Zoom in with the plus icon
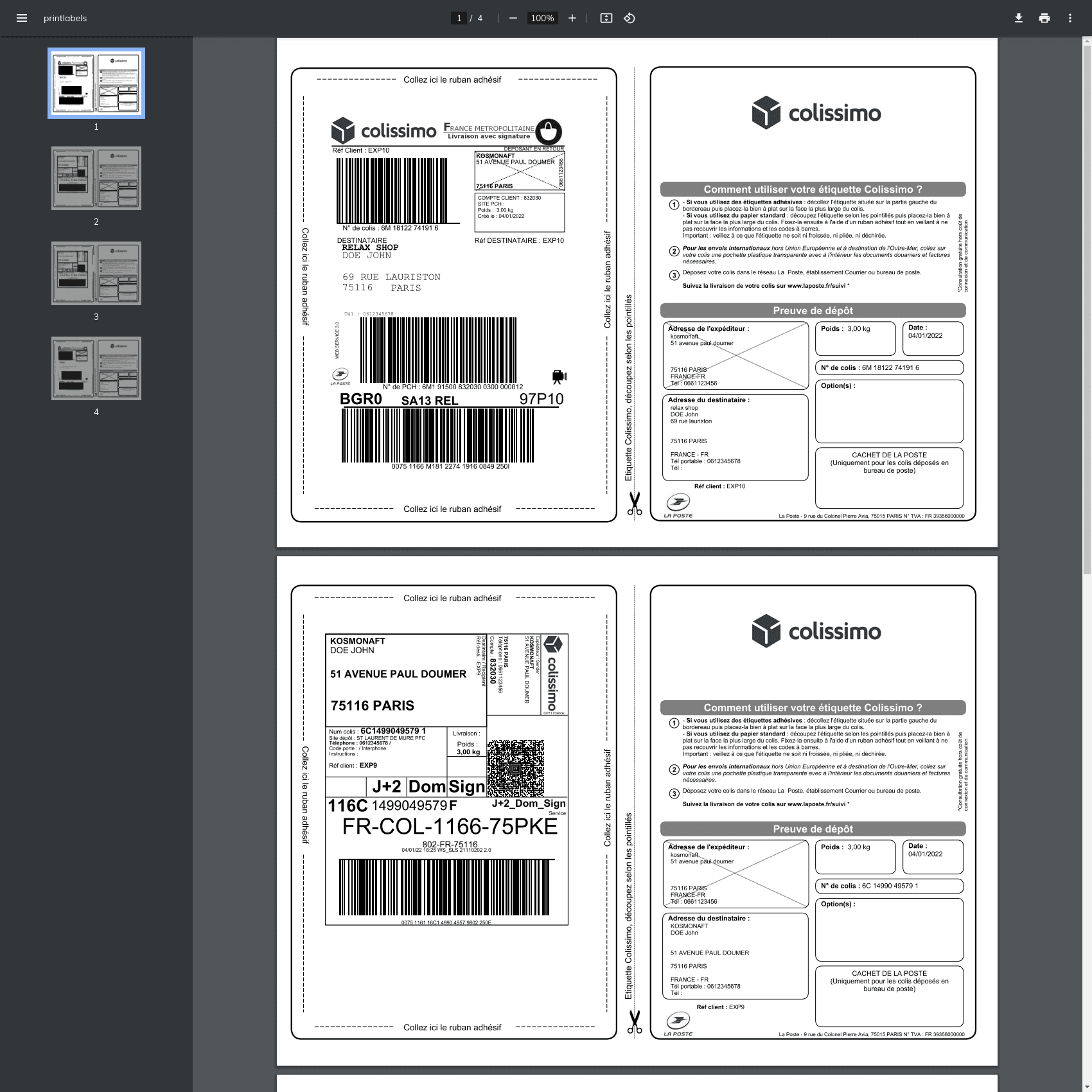Screen dimensions: 1092x1092 point(572,18)
